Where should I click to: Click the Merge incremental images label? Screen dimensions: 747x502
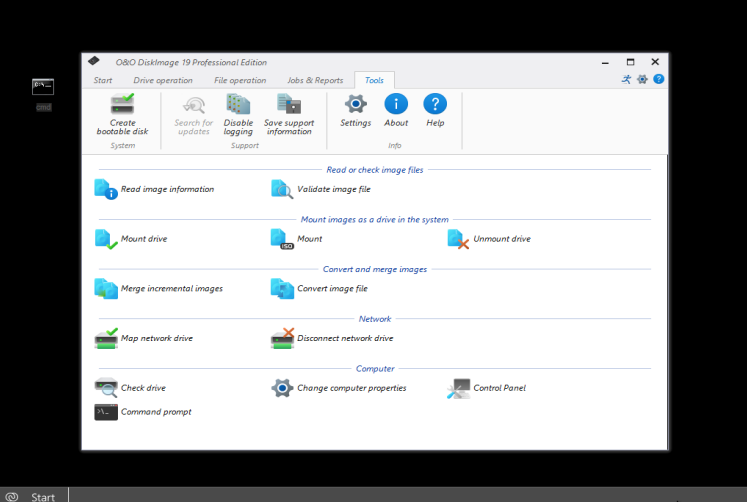172,289
